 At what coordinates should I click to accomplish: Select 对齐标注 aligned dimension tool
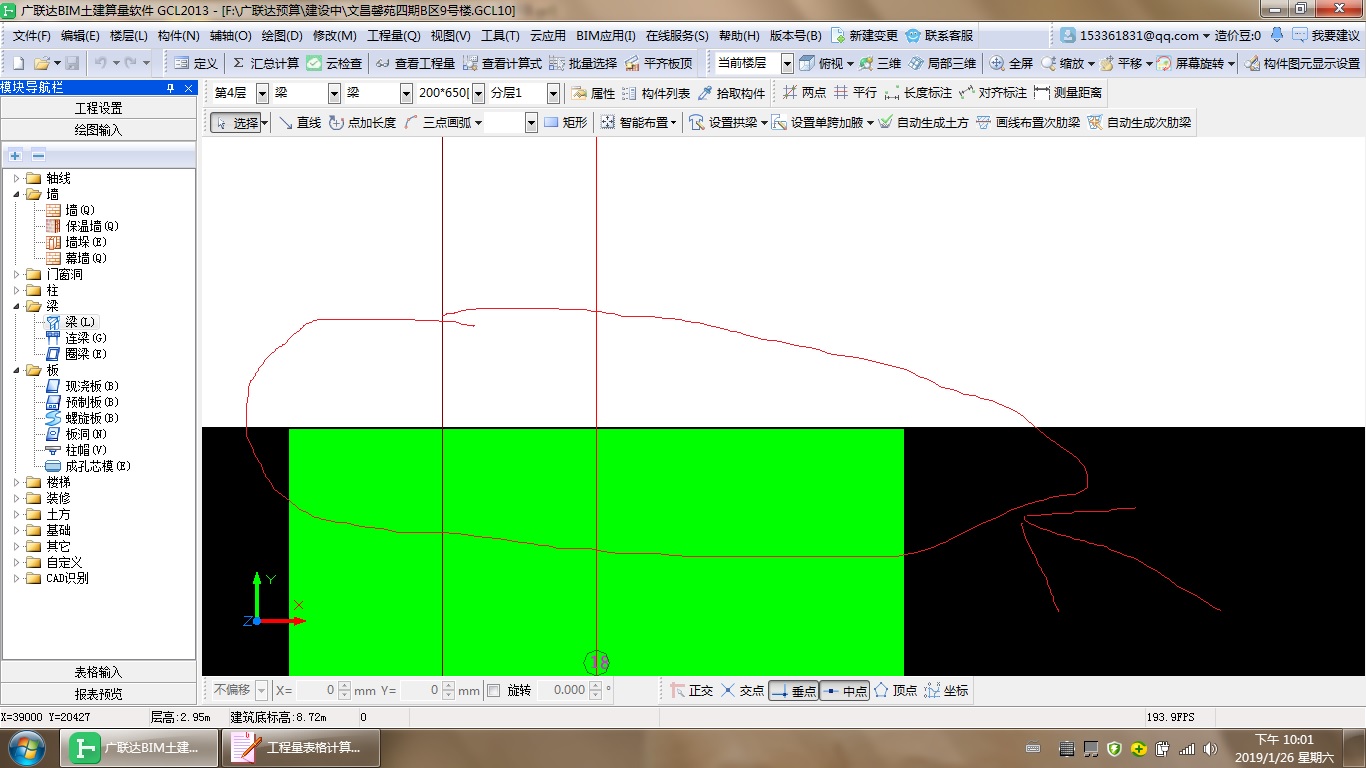[993, 93]
